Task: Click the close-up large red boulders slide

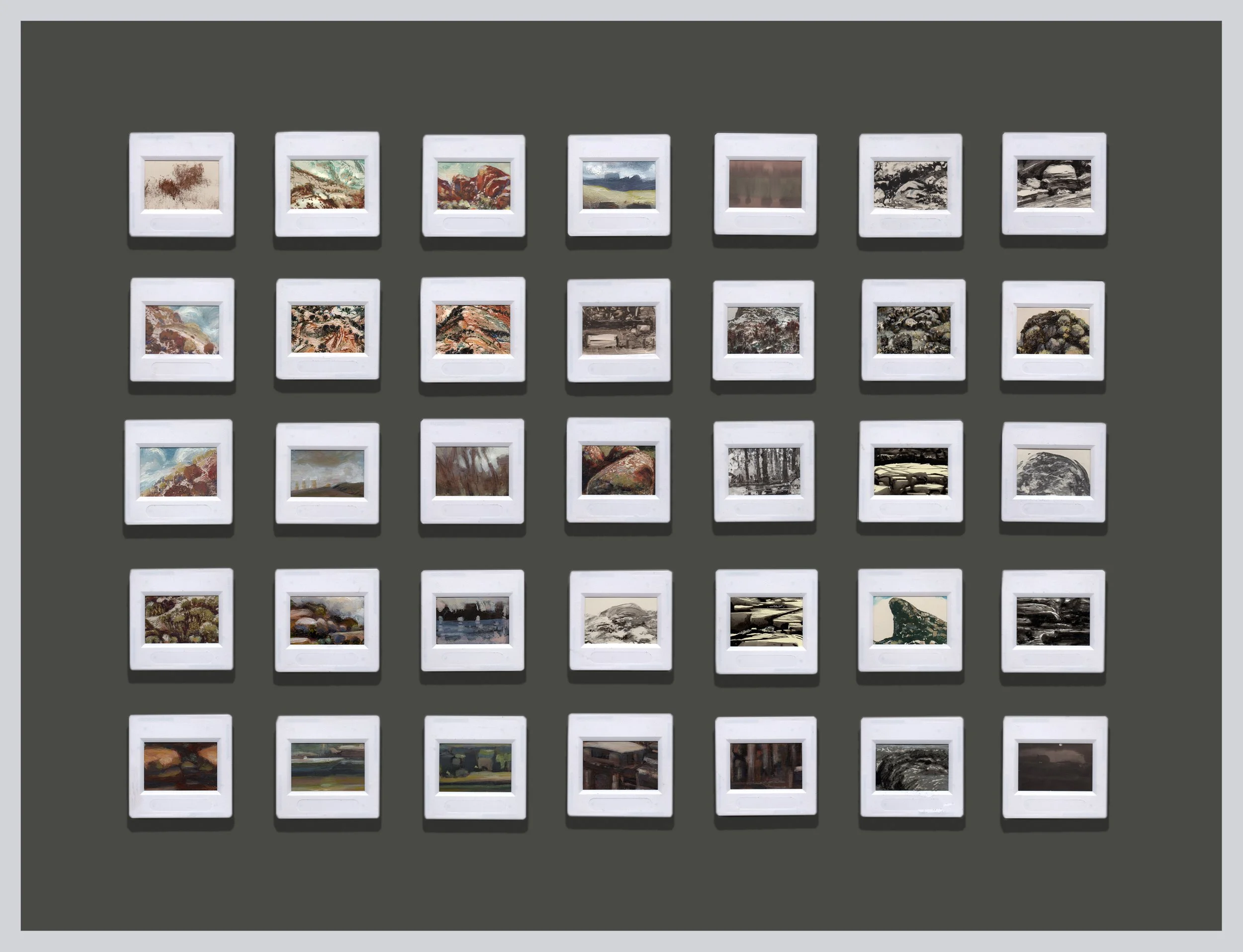Action: pos(619,470)
